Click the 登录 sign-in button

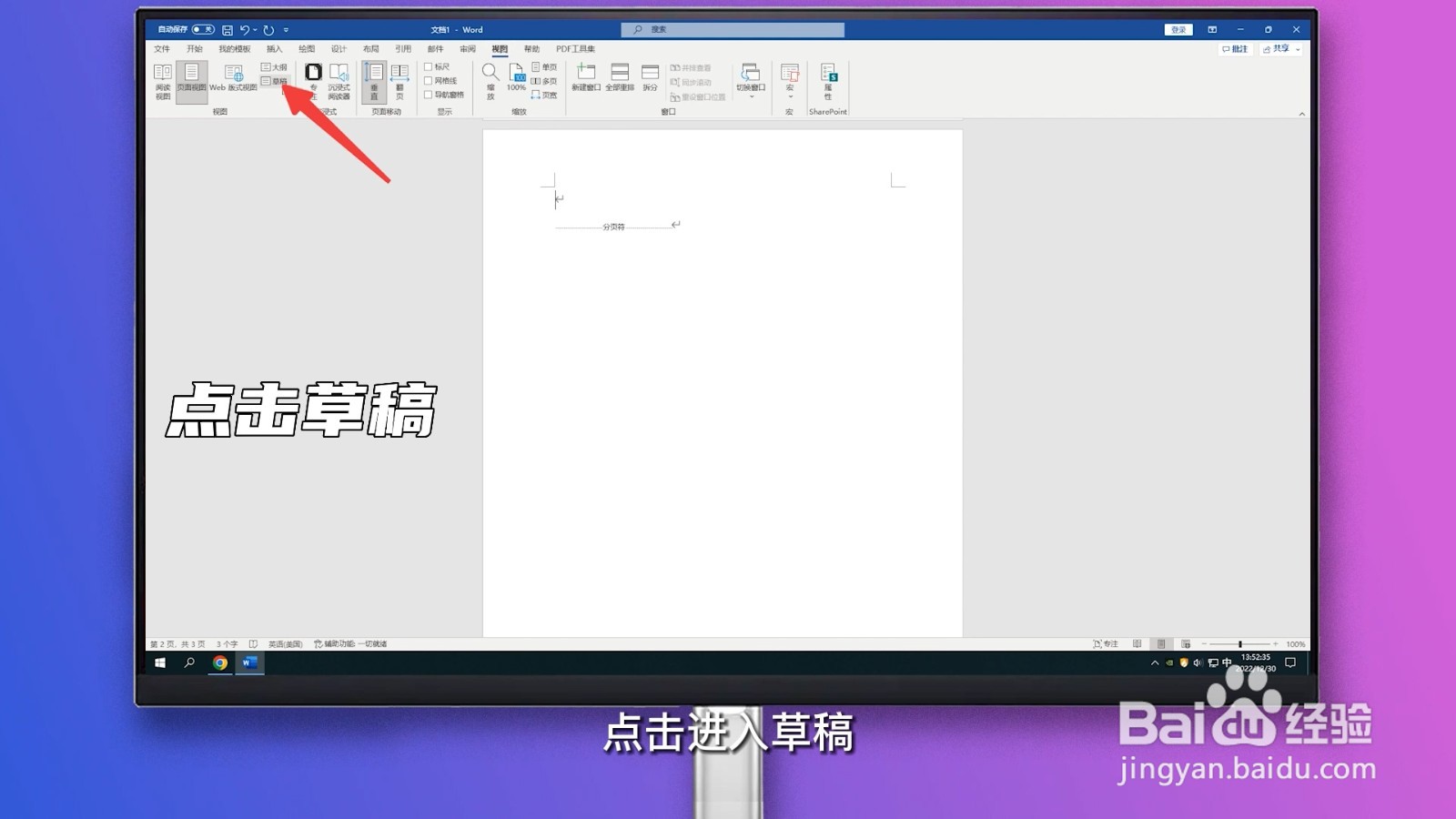point(1178,29)
